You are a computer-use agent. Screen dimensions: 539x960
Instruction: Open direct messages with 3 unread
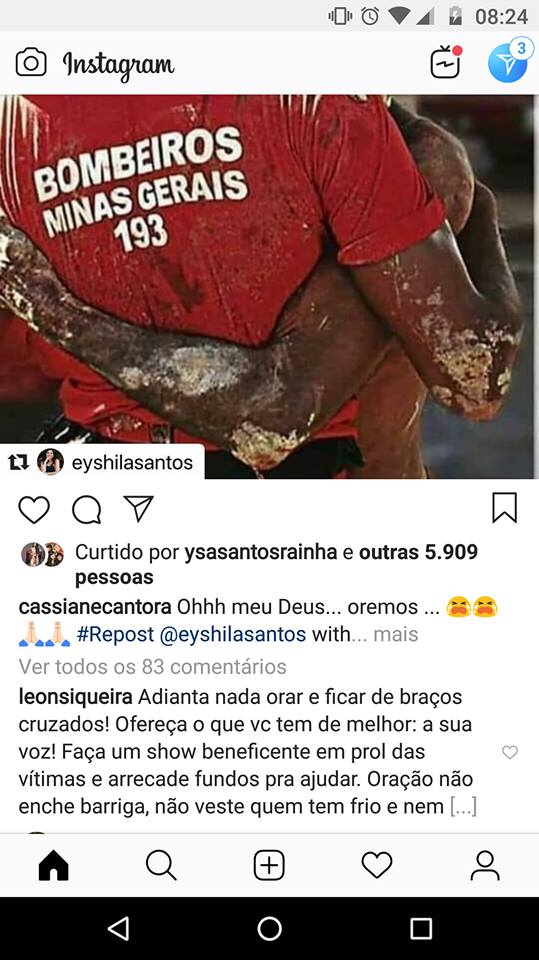click(x=508, y=61)
